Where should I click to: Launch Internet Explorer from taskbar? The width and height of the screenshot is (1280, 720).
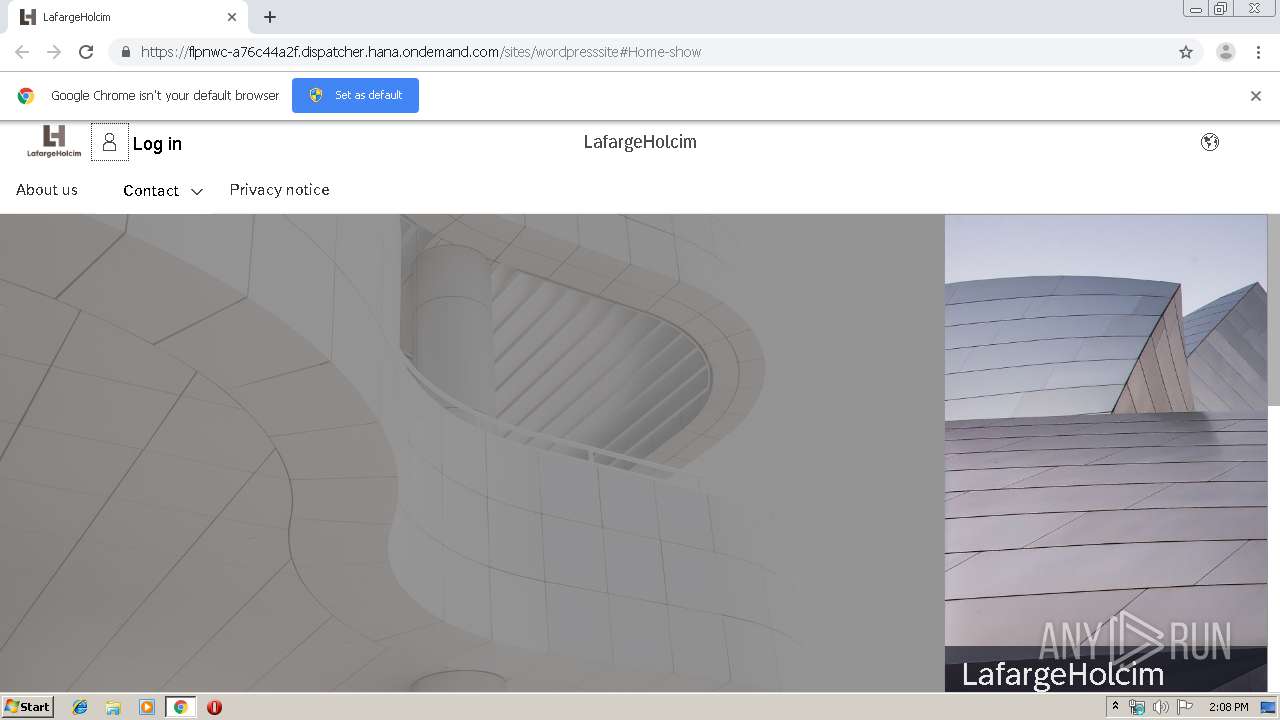80,707
